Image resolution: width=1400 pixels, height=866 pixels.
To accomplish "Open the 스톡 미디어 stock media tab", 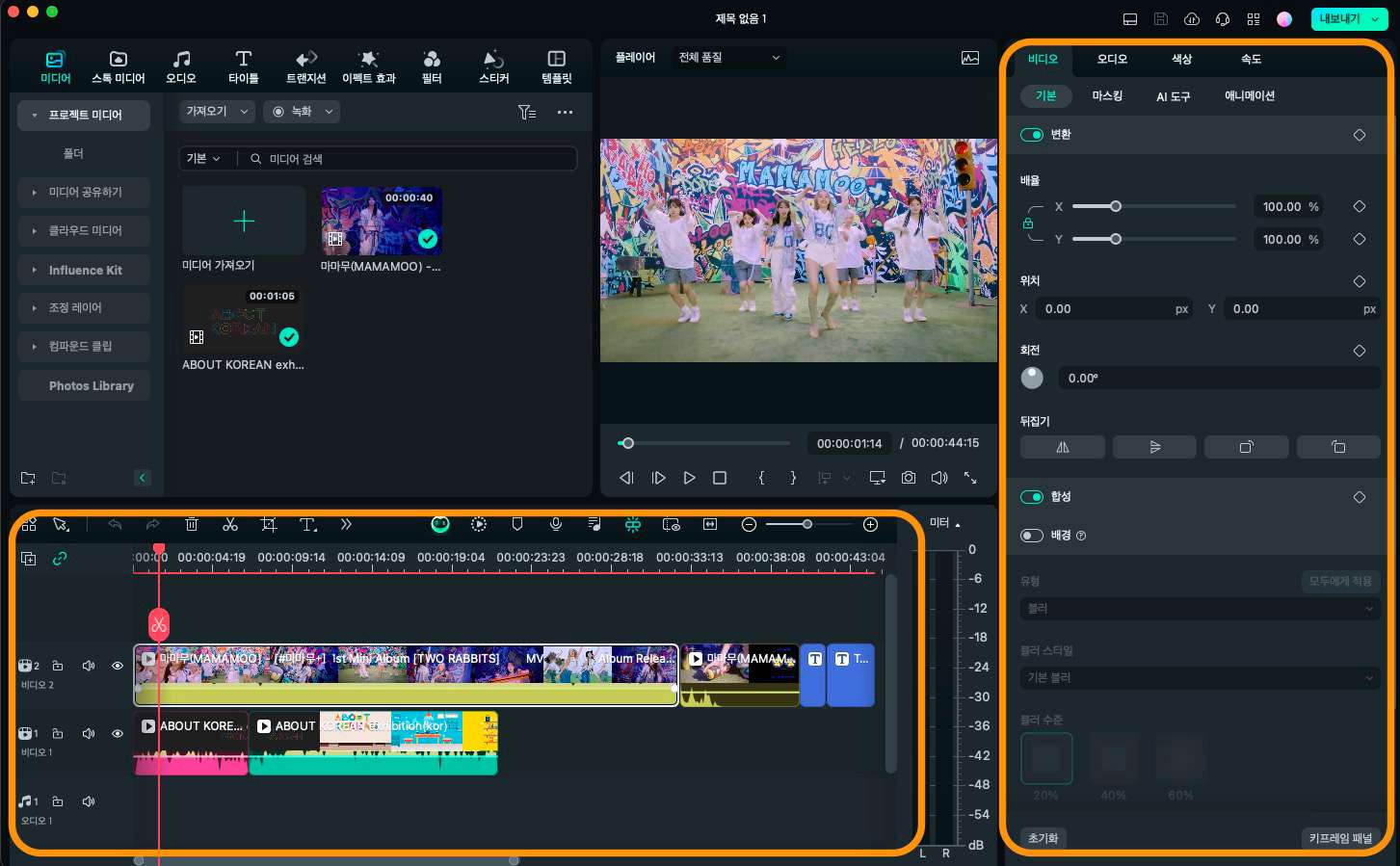I will pyautogui.click(x=118, y=66).
